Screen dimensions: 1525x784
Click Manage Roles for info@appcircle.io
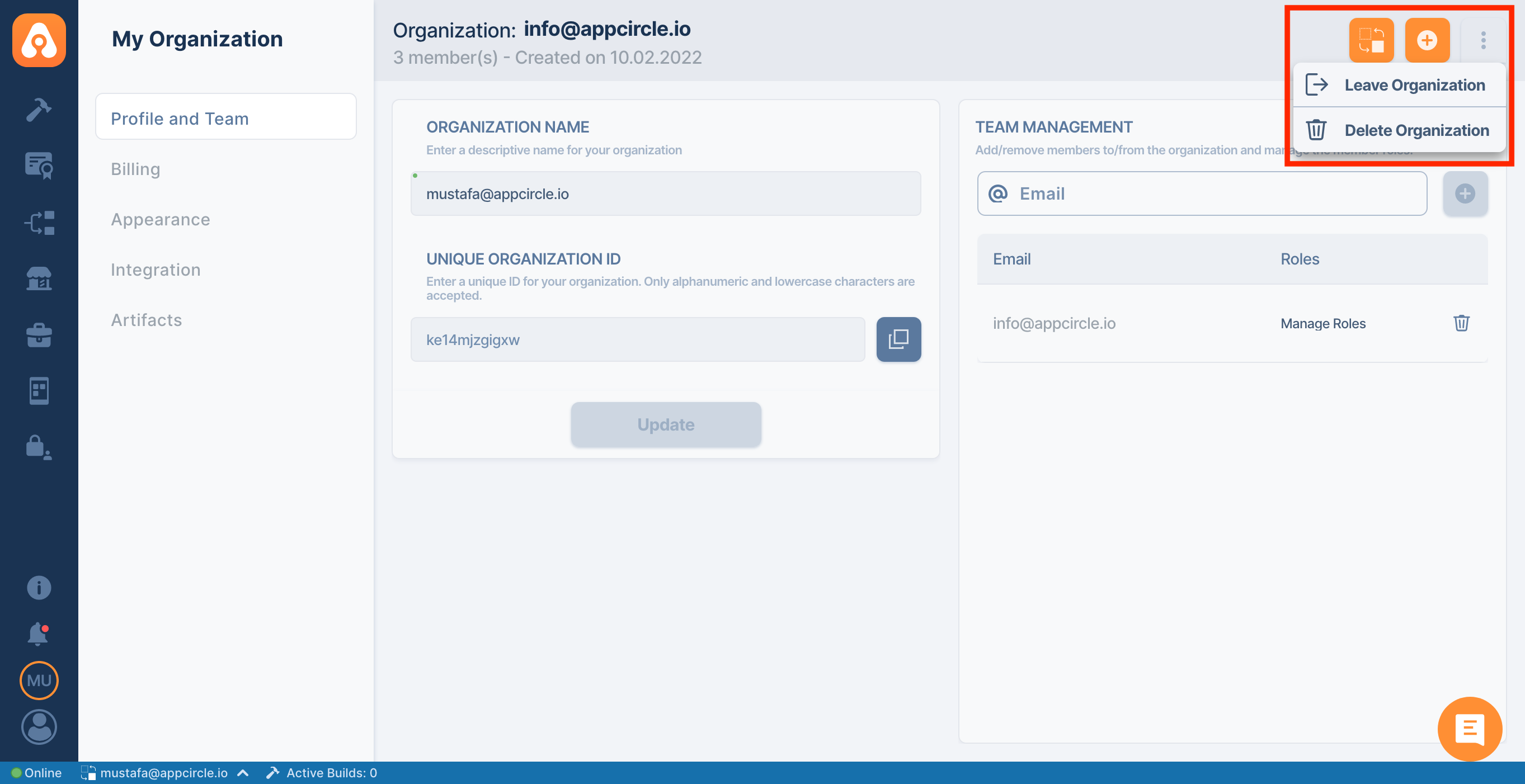click(x=1322, y=324)
